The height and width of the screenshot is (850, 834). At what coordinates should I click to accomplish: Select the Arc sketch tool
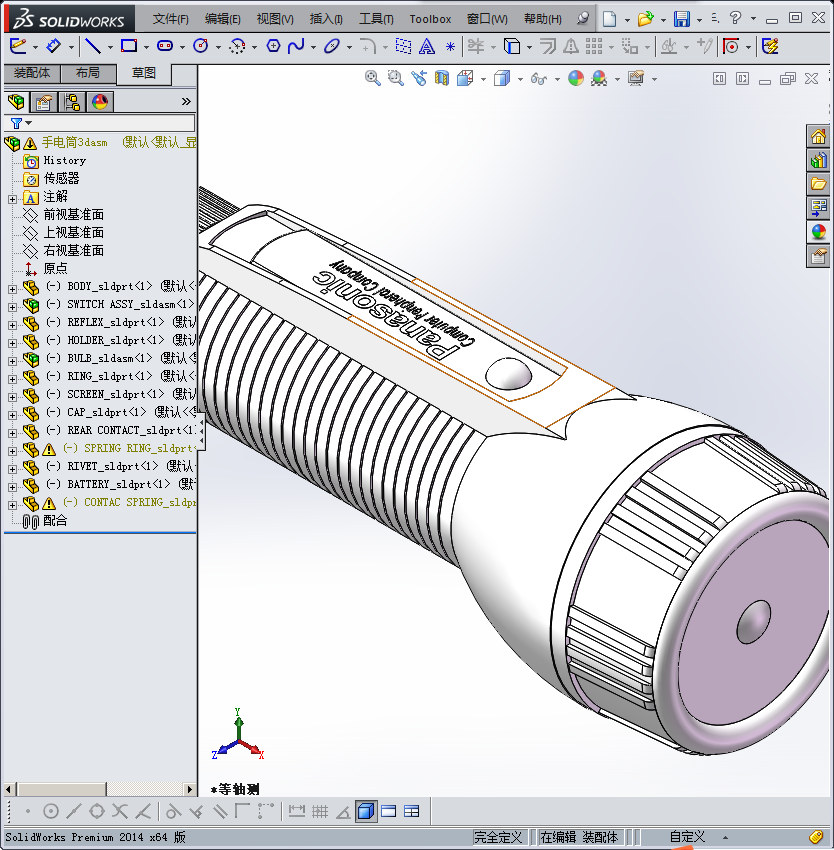[237, 47]
